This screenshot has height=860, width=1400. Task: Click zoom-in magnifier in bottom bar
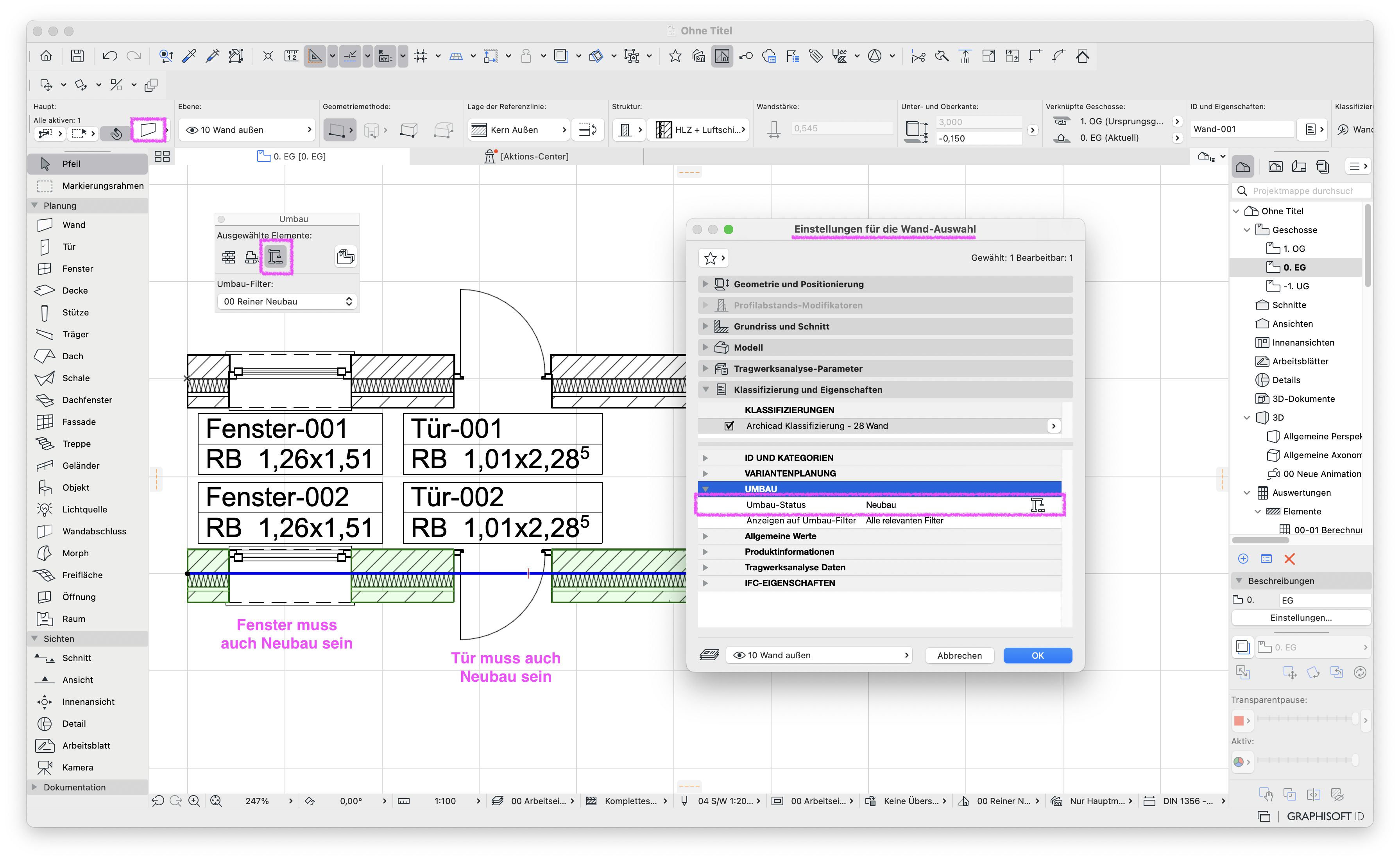coord(194,801)
